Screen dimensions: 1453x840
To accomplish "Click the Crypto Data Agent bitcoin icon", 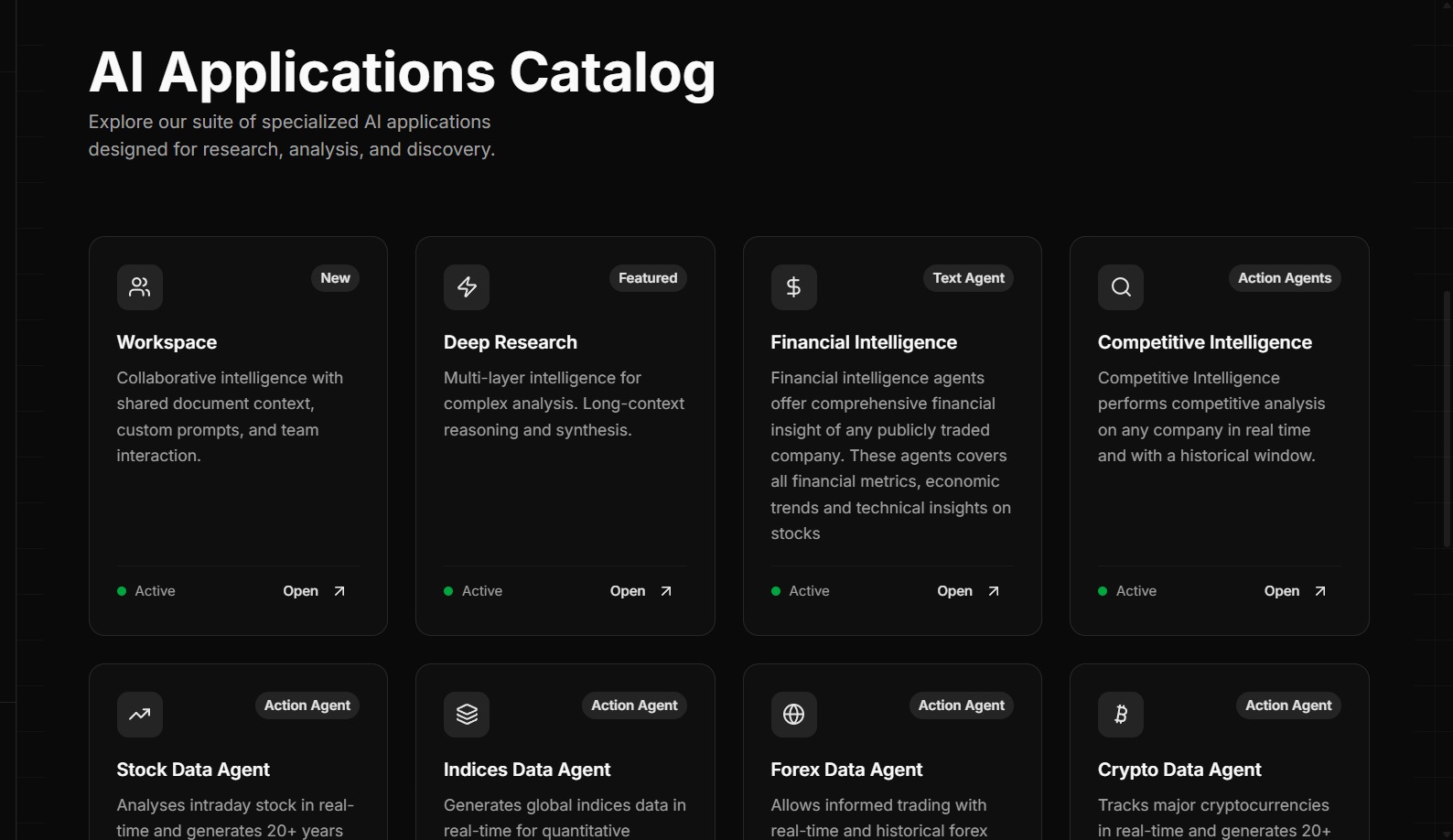I will (1121, 715).
